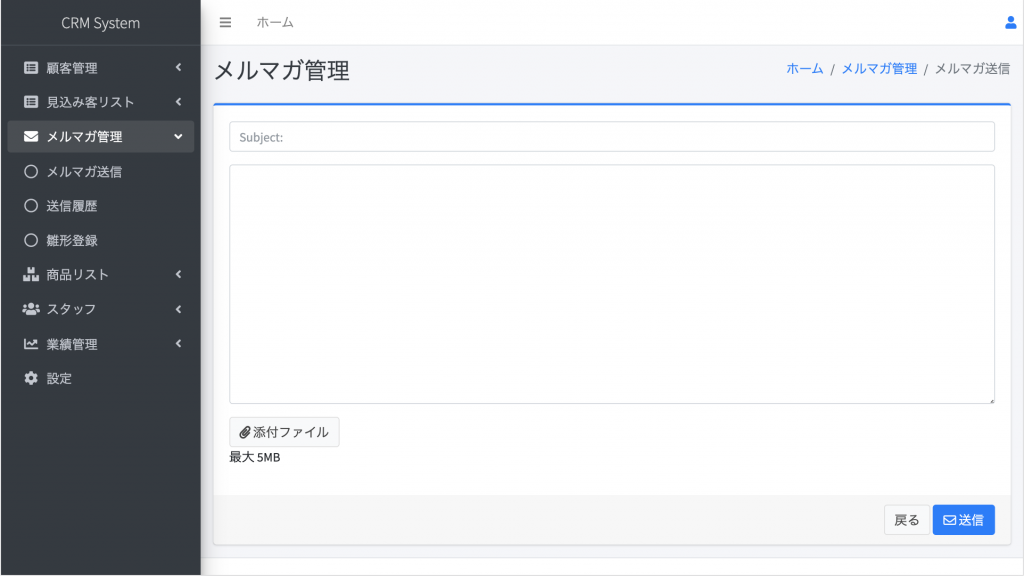
Task: Collapse メルマガ管理 with its down chevron
Action: [178, 136]
